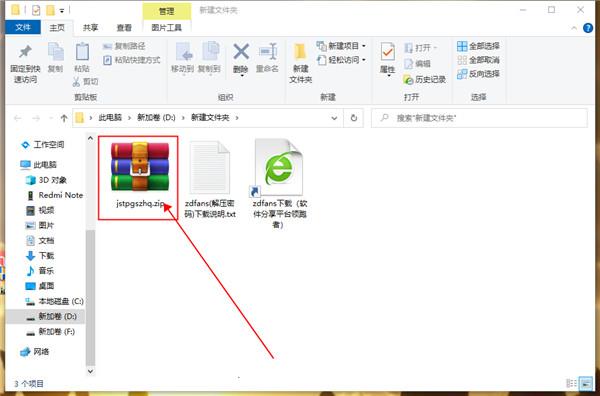This screenshot has width=600, height=396.
Task: Switch to the View (查看) tab
Action: 124,28
